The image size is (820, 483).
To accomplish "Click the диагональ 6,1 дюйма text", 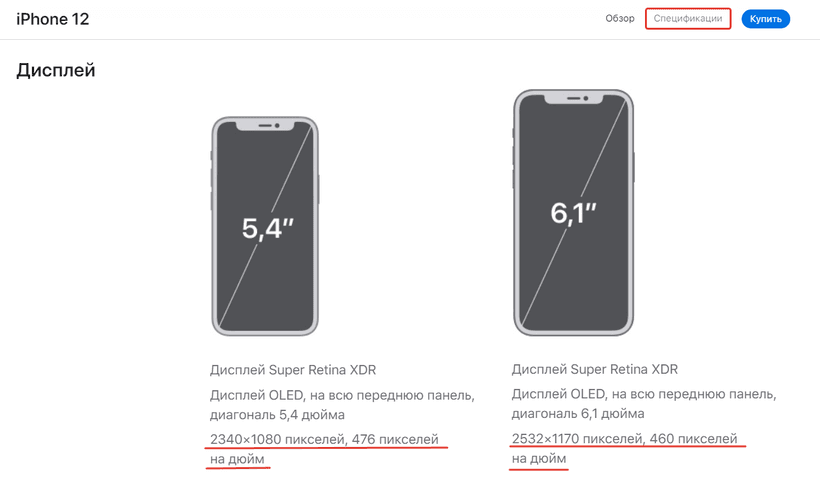I will tap(578, 414).
